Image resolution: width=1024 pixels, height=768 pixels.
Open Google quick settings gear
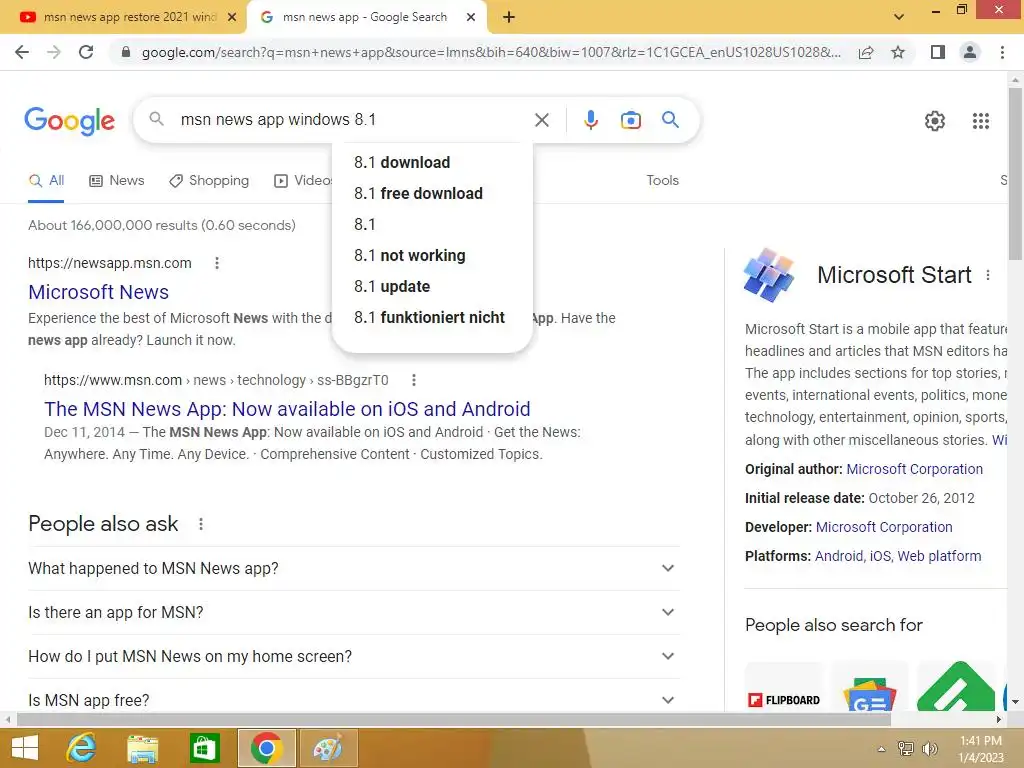(935, 121)
